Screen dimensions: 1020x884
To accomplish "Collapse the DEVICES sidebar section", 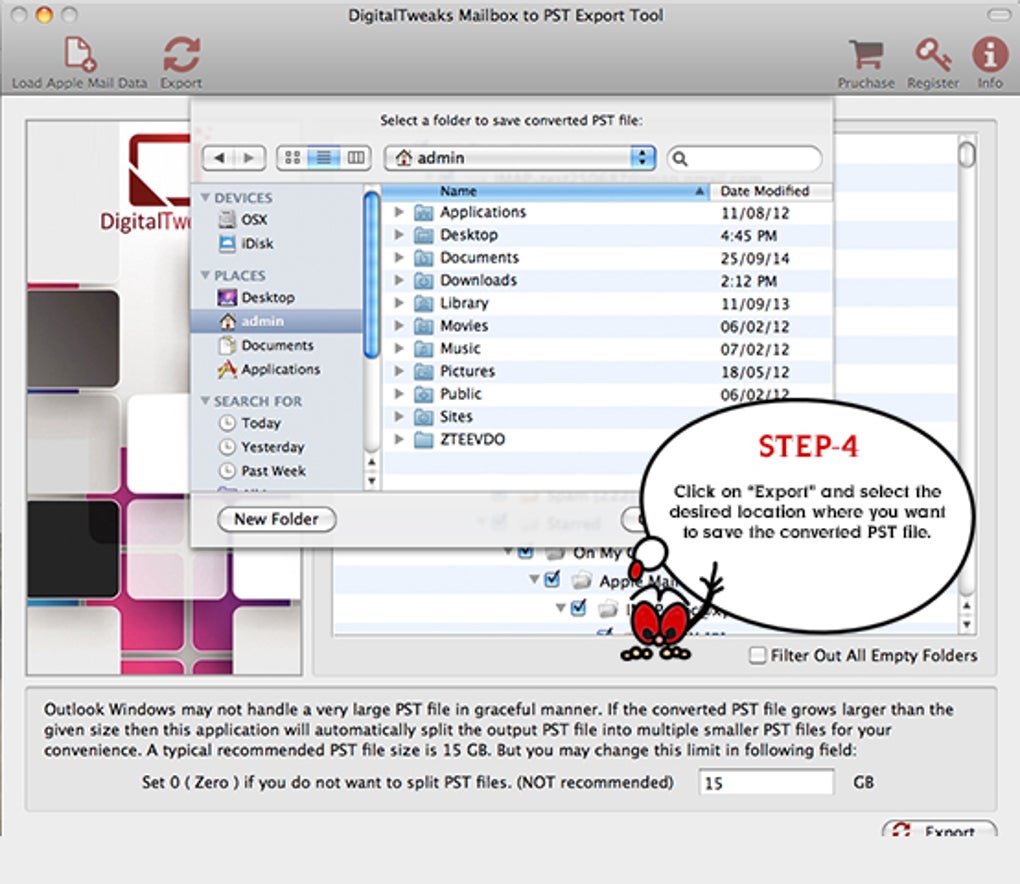I will (205, 198).
